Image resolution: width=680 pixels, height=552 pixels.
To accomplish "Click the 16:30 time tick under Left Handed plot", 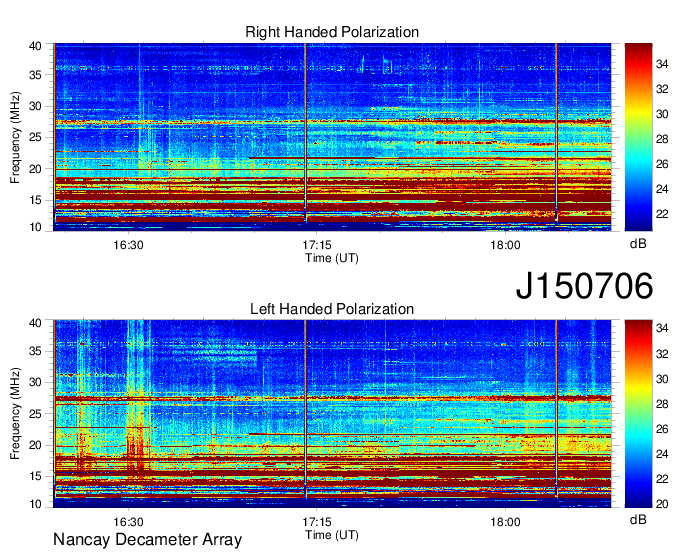I will [128, 522].
